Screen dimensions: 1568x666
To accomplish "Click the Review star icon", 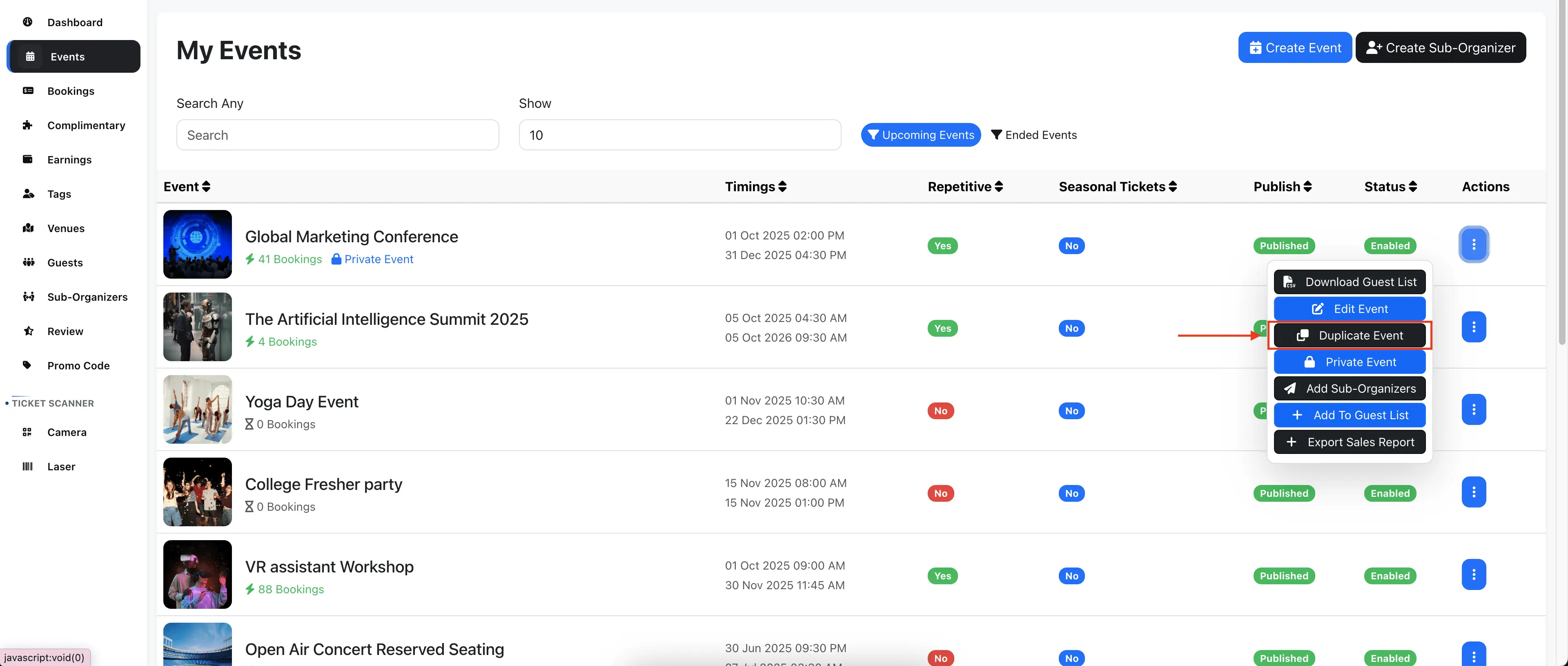I will click(27, 331).
